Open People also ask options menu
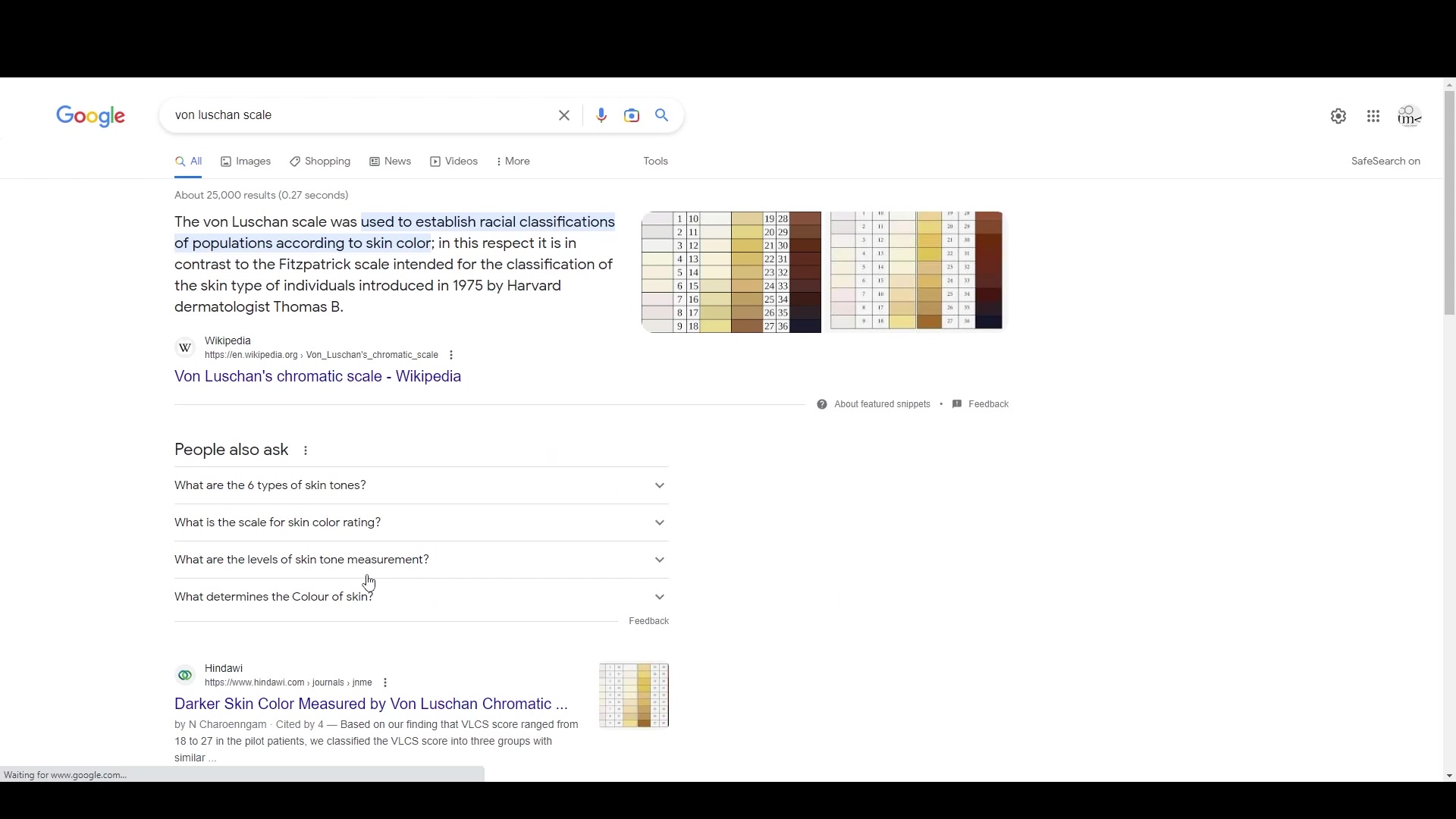This screenshot has height=819, width=1456. [306, 450]
